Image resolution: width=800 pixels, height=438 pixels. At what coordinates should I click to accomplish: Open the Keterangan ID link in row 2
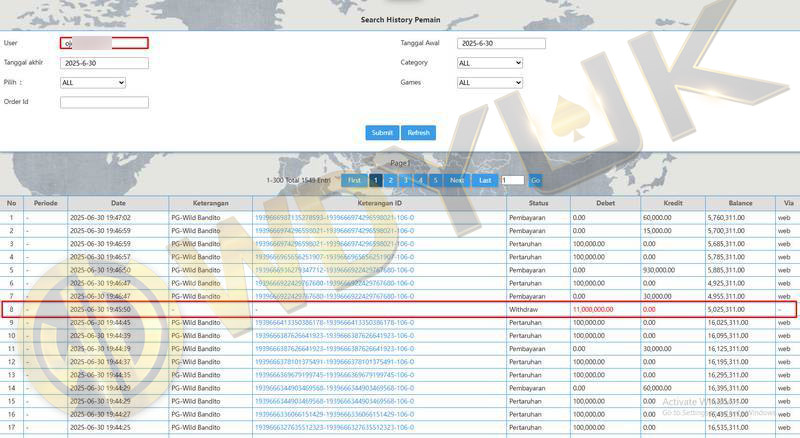(x=335, y=231)
